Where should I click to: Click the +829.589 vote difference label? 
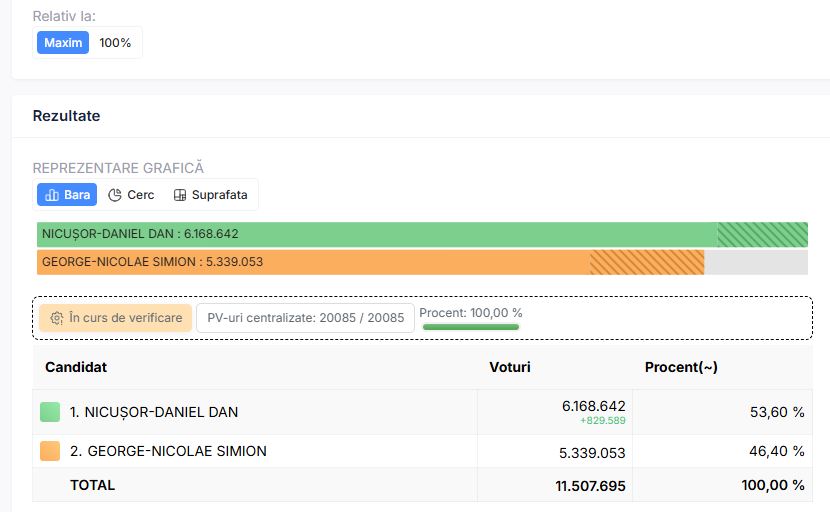pyautogui.click(x=603, y=420)
